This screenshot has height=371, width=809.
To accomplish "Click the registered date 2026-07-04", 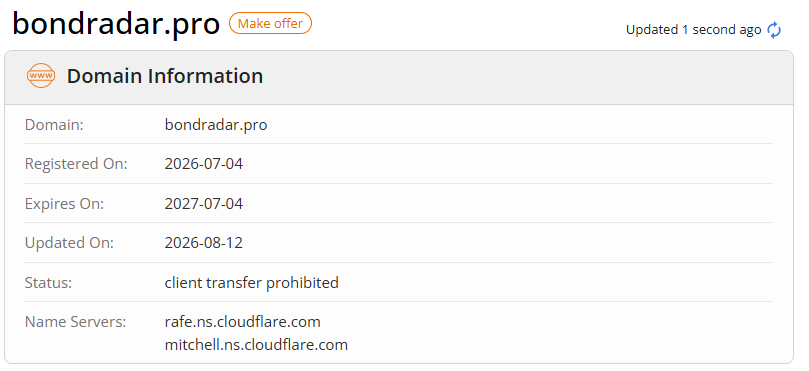I will click(203, 164).
